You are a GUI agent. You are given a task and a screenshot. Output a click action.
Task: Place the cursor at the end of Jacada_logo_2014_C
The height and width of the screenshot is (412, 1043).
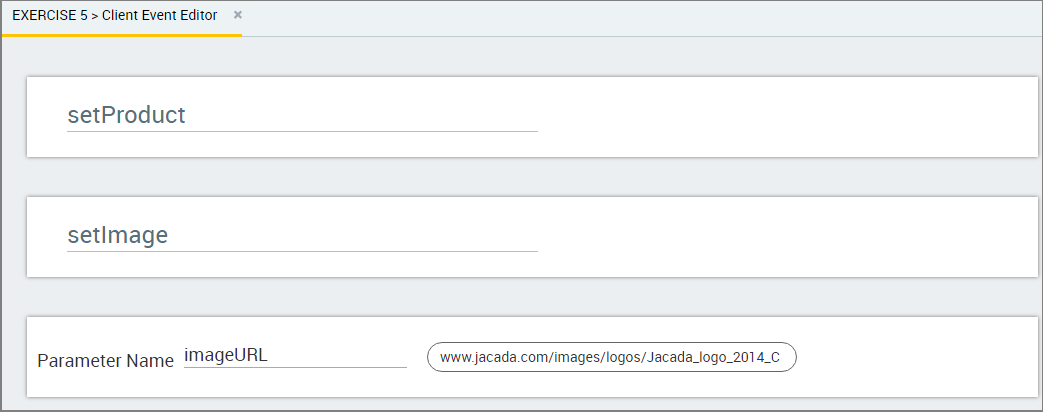[781, 357]
